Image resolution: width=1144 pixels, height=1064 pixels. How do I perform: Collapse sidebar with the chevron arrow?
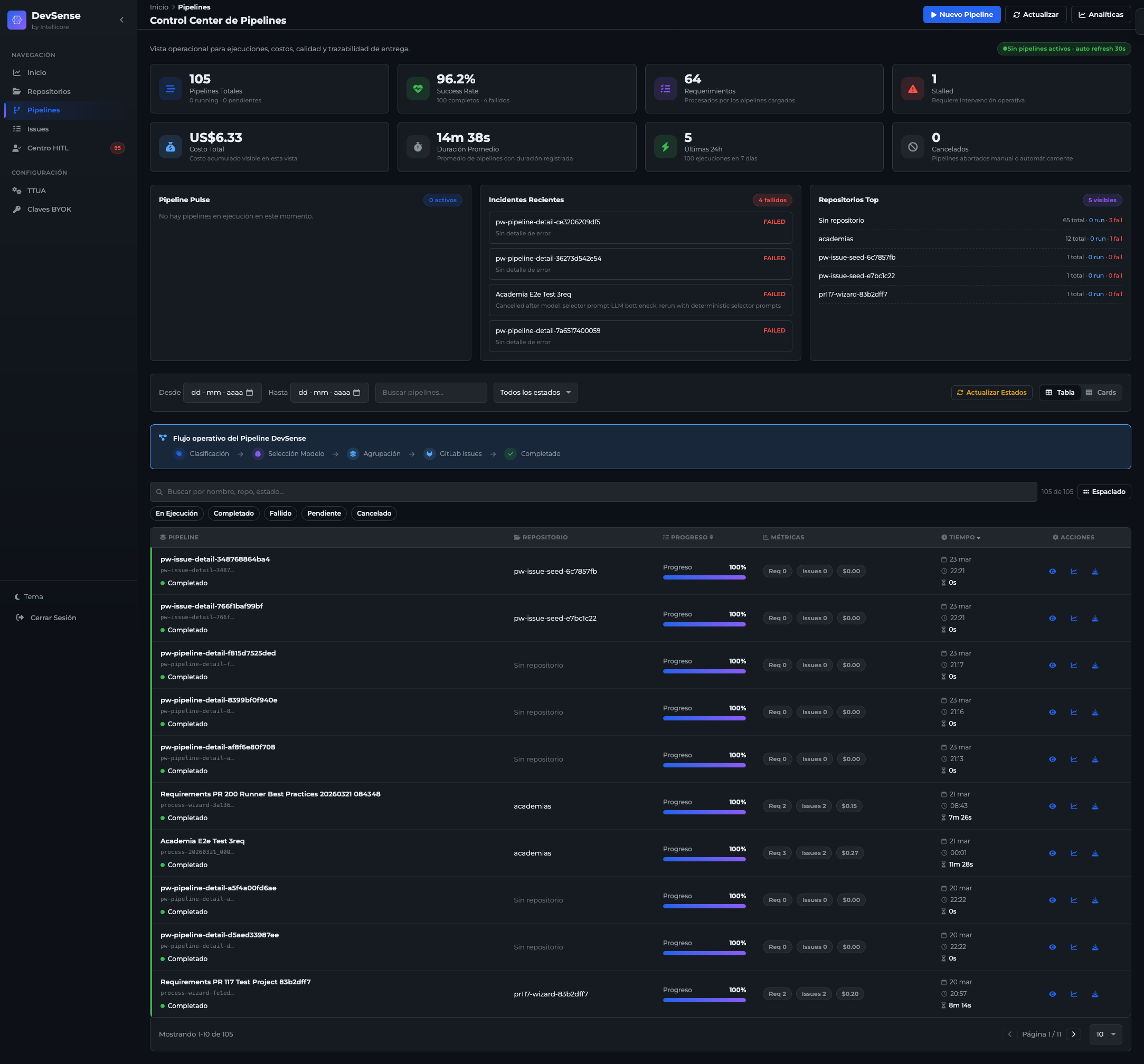pos(121,20)
